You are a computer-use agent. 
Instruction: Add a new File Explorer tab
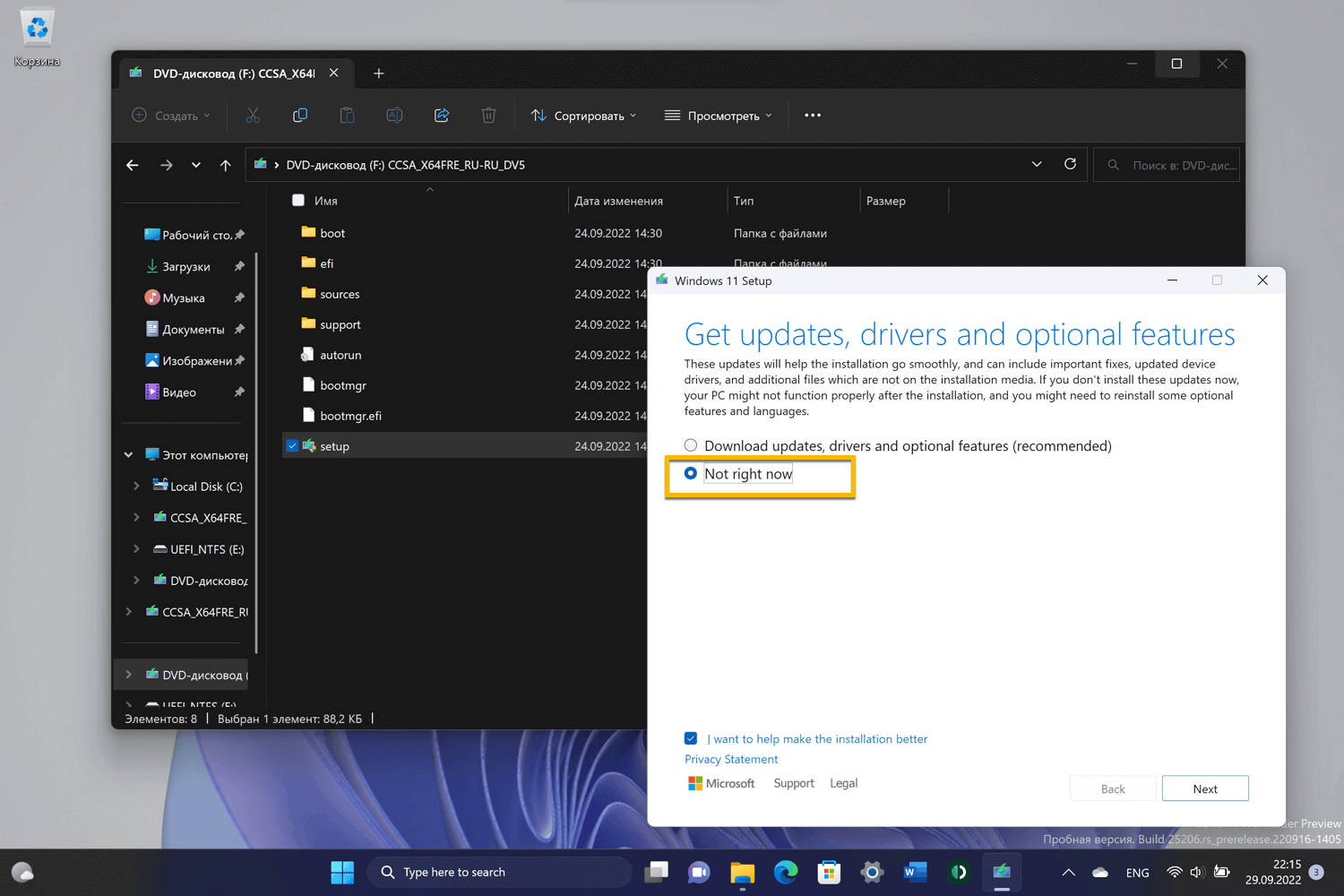coord(379,73)
